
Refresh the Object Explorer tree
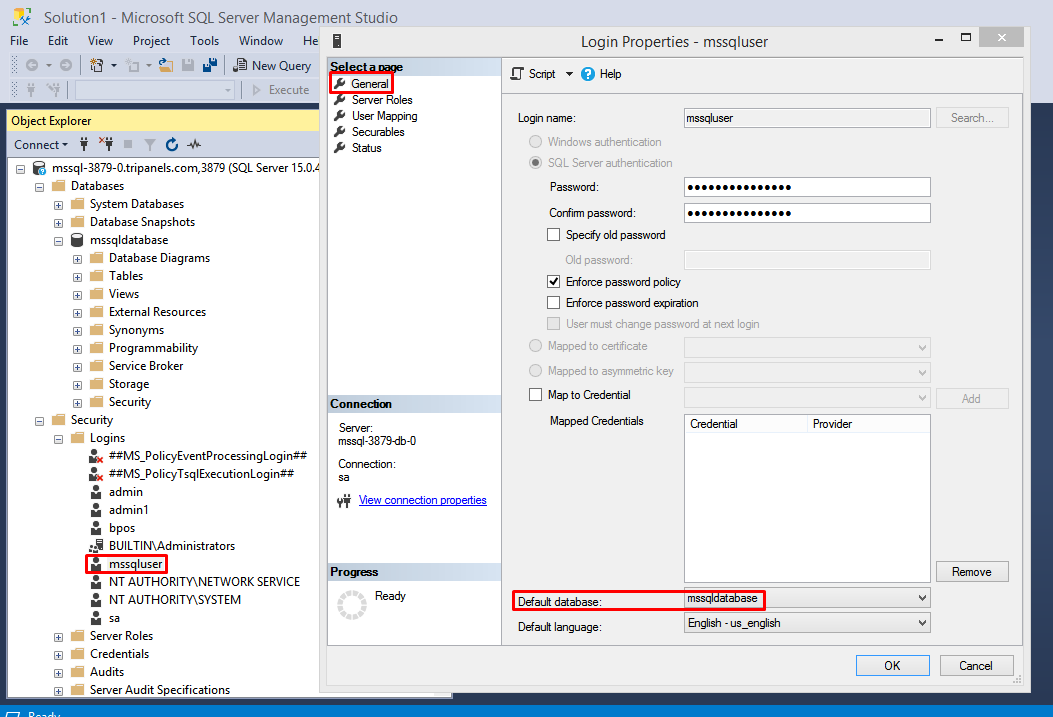coord(172,144)
